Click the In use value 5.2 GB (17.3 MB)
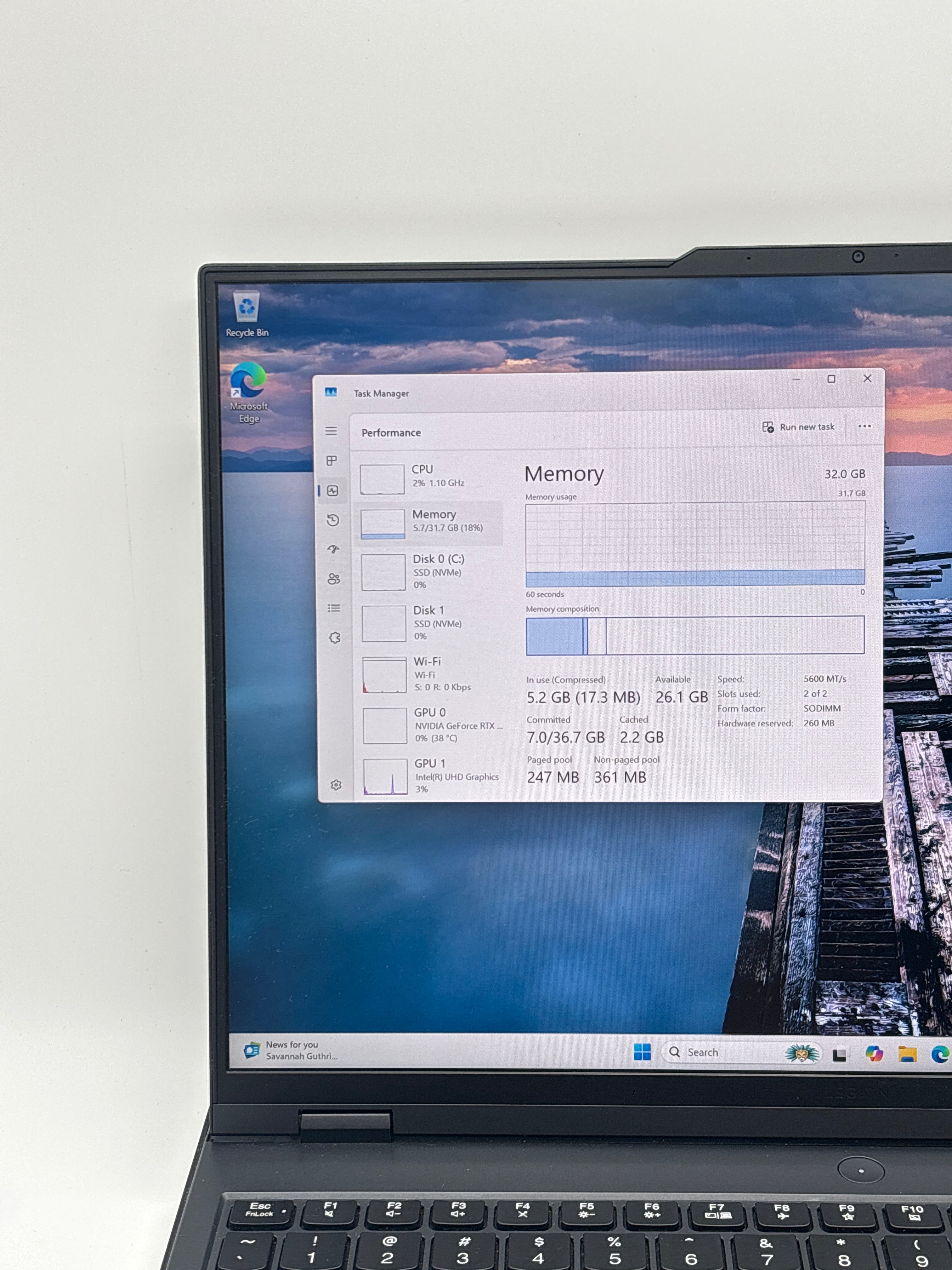The height and width of the screenshot is (1270, 952). [583, 697]
